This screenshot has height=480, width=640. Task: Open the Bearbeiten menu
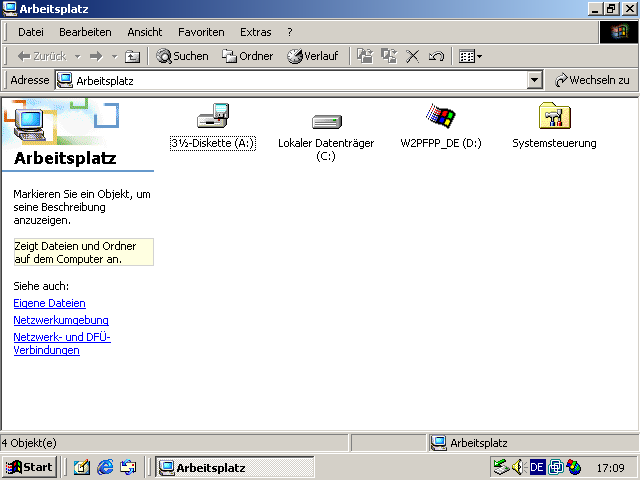[x=85, y=32]
